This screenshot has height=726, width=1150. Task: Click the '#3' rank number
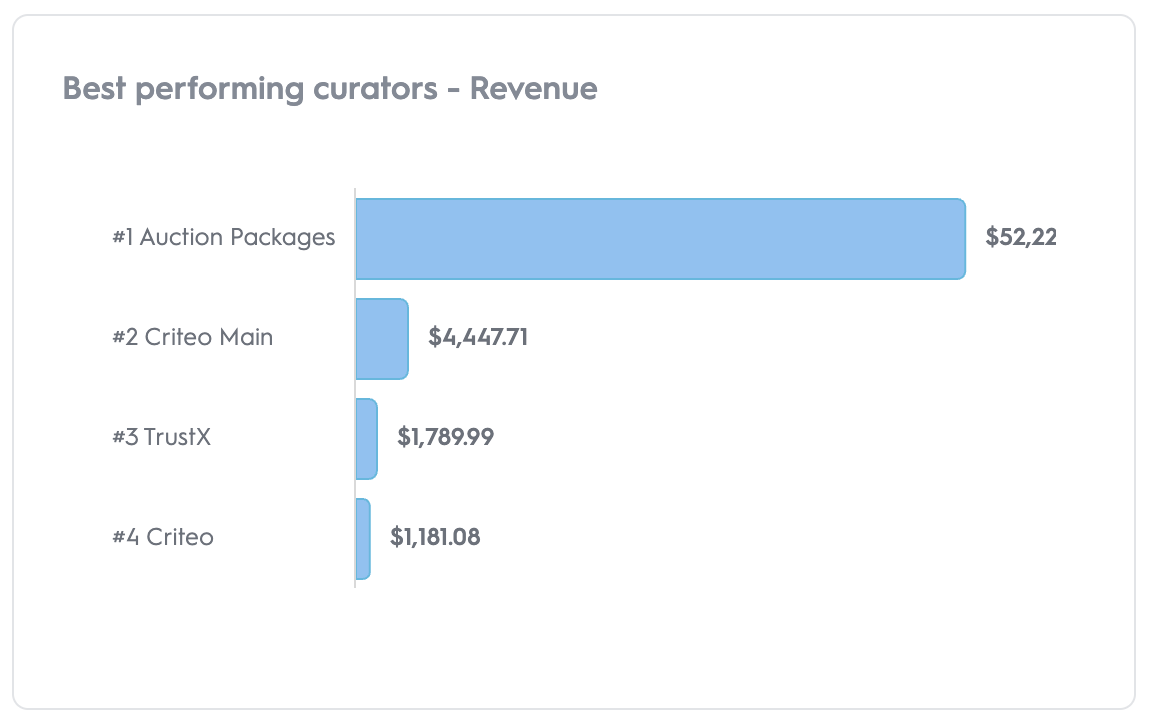pyautogui.click(x=125, y=437)
